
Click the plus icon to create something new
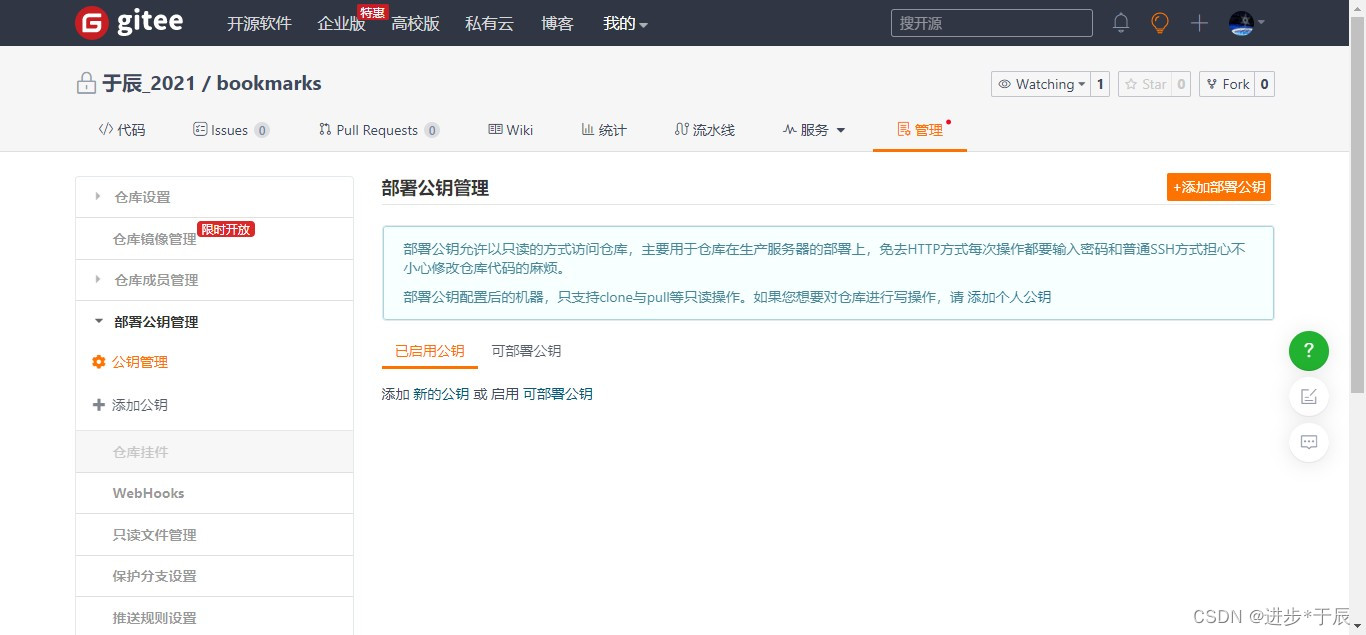point(1198,22)
